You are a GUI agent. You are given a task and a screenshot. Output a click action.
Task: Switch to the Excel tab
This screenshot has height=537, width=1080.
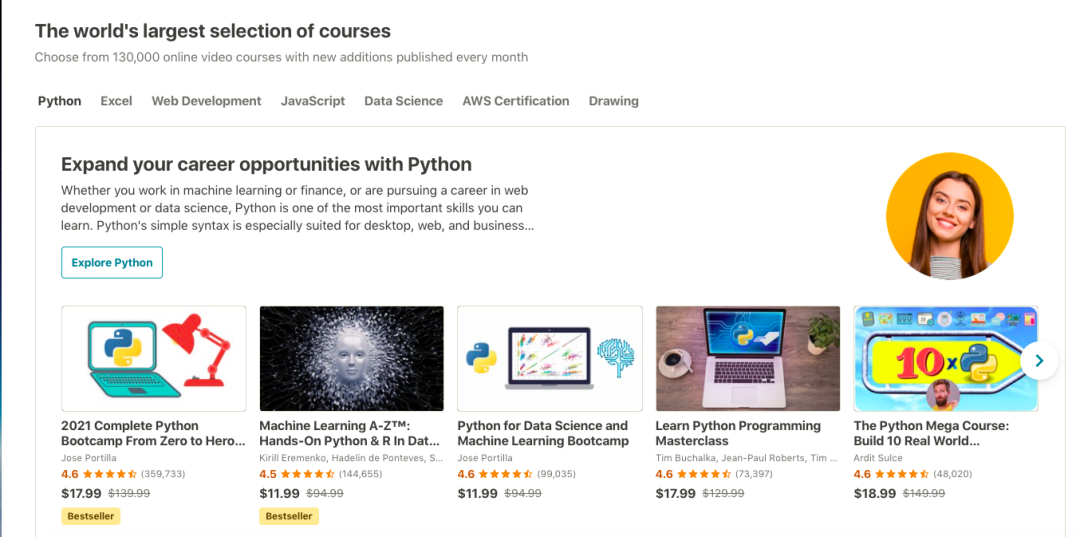pos(116,101)
